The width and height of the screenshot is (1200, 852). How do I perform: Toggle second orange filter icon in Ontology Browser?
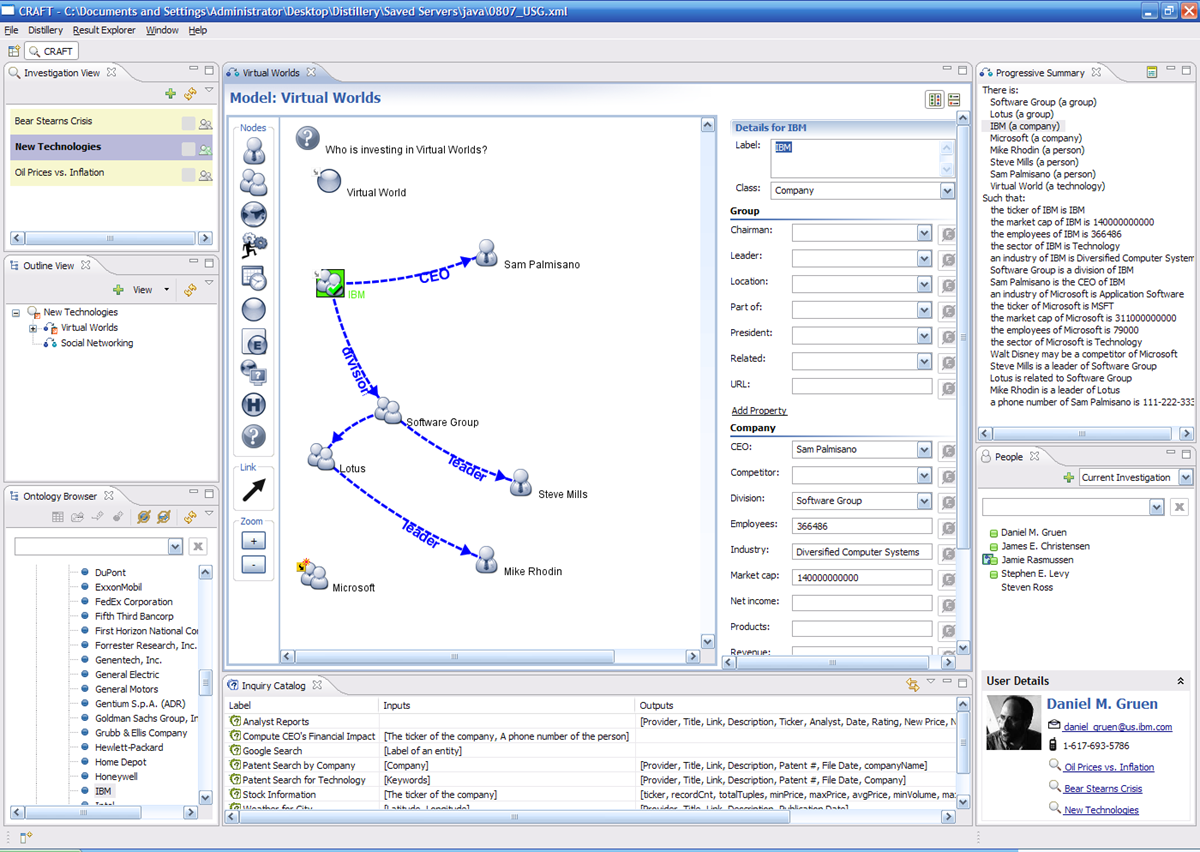coord(163,517)
